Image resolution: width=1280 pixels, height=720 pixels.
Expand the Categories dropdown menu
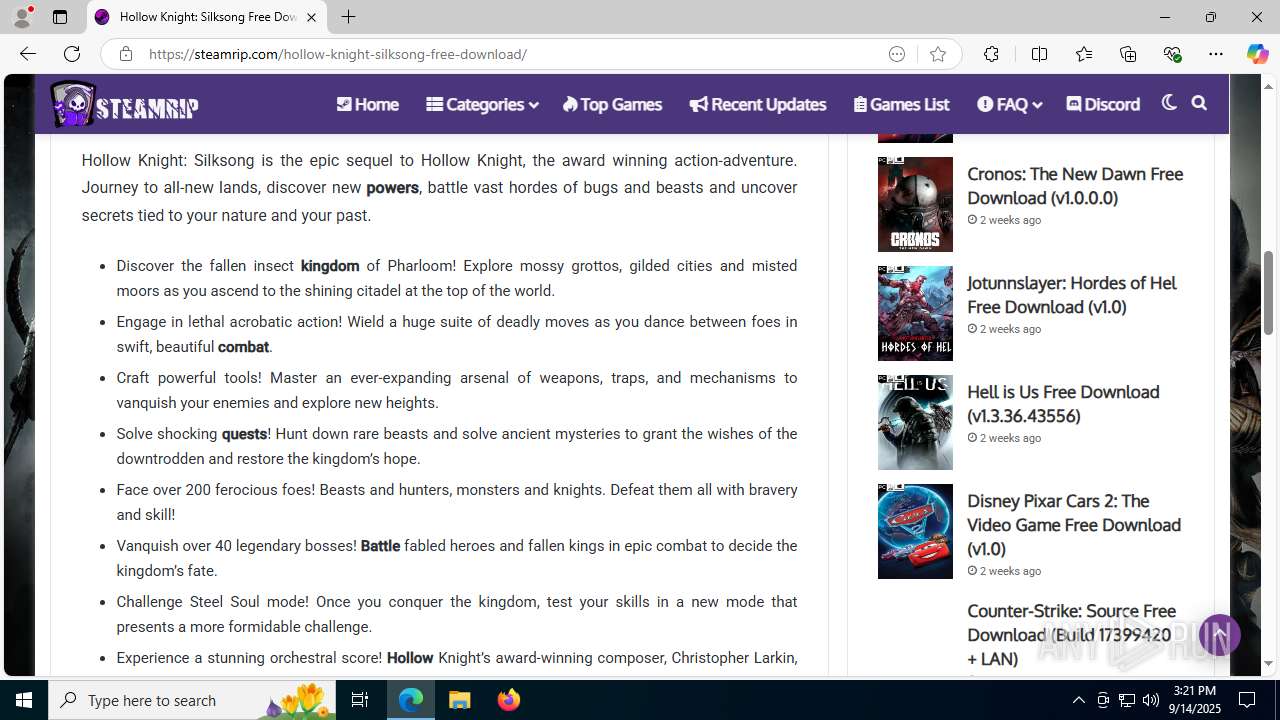click(x=481, y=104)
